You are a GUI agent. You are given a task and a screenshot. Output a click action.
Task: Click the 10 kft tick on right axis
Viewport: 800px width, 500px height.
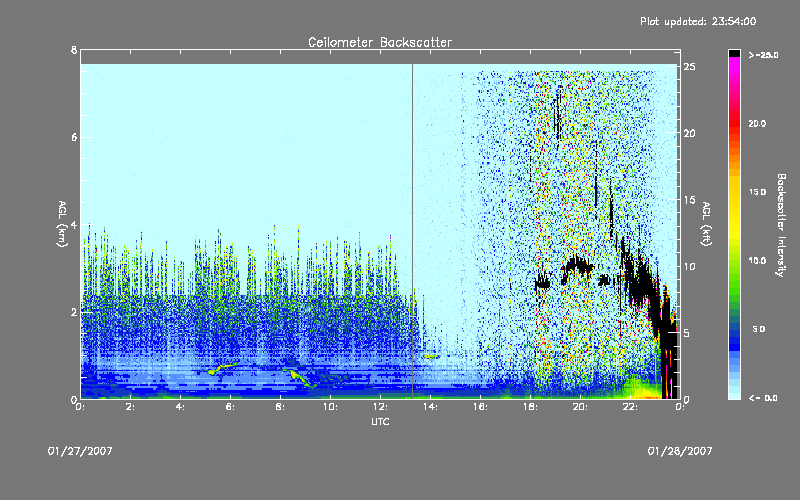point(689,266)
